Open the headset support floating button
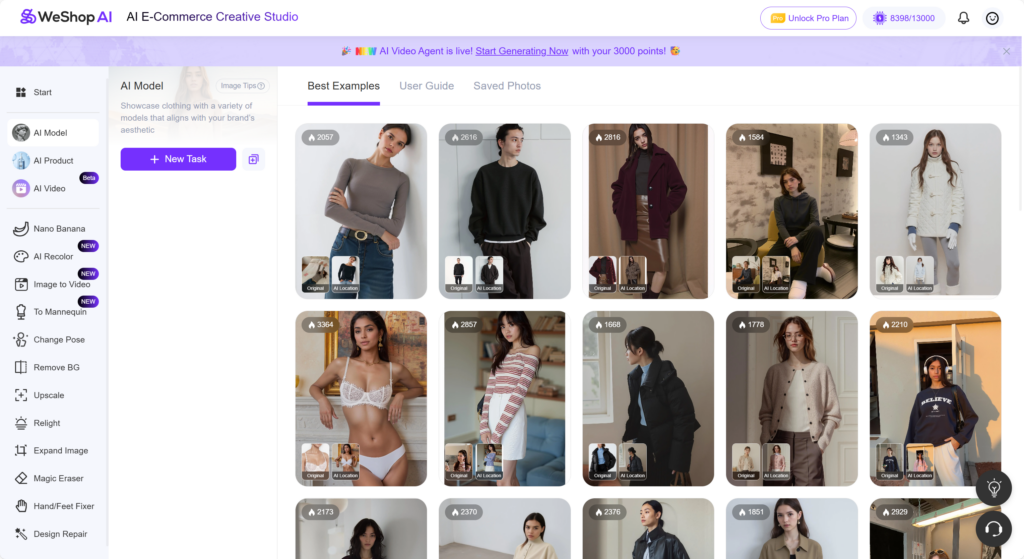Image resolution: width=1024 pixels, height=559 pixels. click(994, 528)
